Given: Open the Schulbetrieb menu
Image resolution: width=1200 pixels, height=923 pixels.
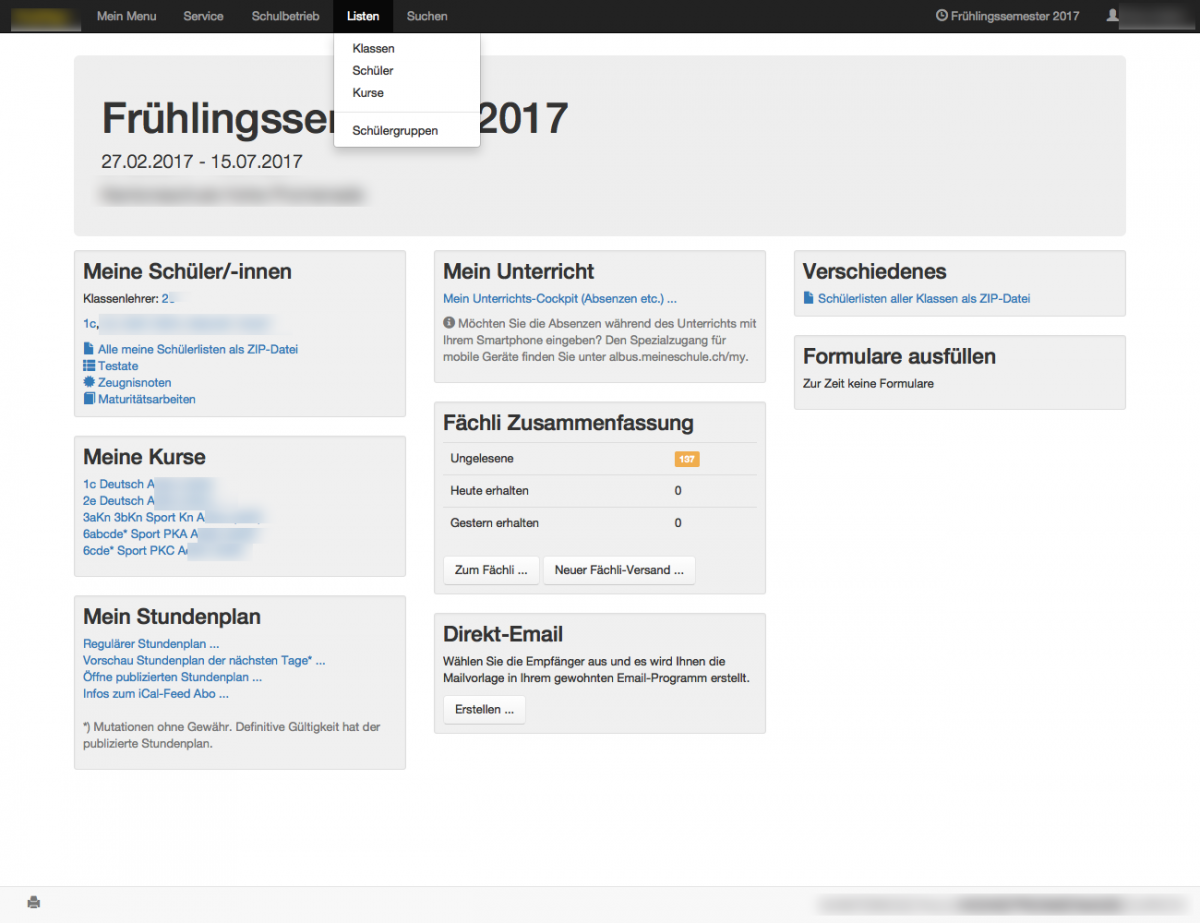Looking at the screenshot, I should click(285, 16).
